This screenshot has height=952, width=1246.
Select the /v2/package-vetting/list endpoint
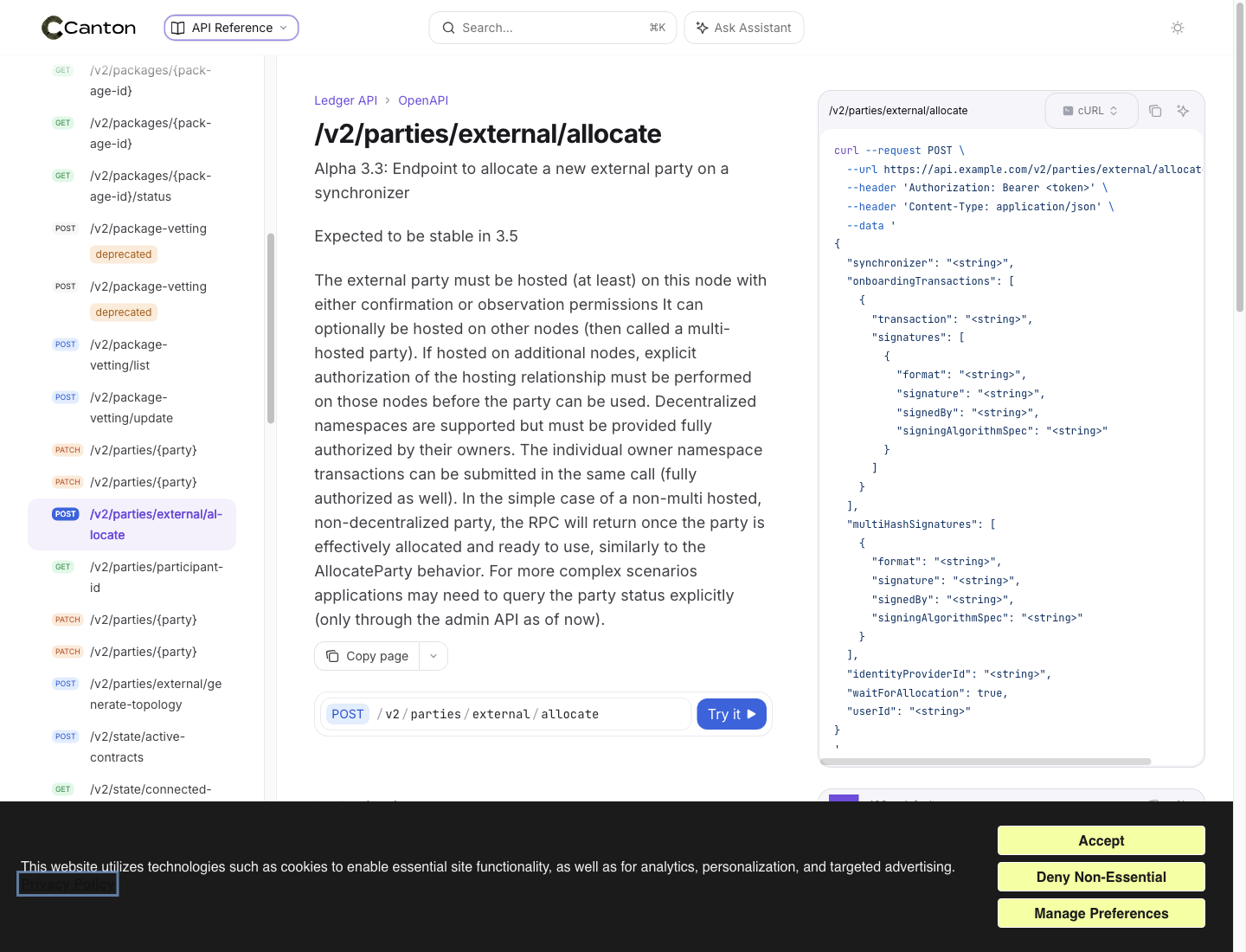coord(132,355)
